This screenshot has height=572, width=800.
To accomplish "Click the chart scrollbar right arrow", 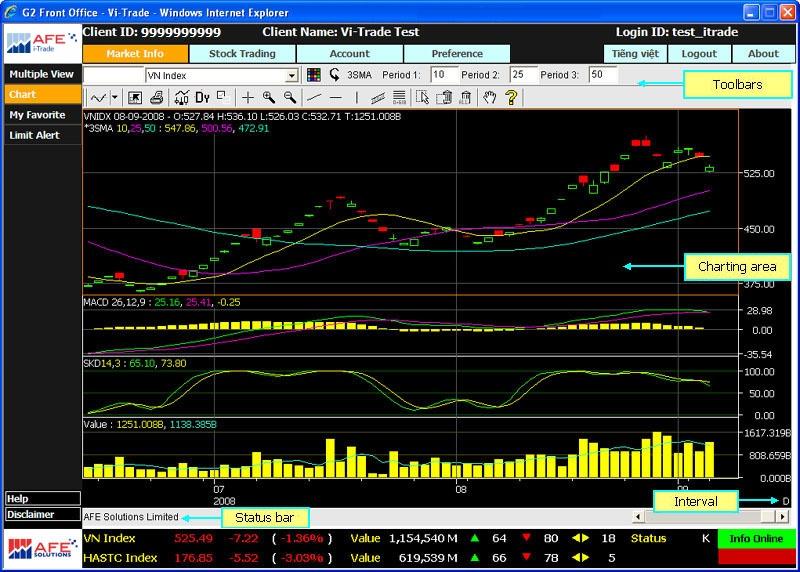I will tap(783, 516).
